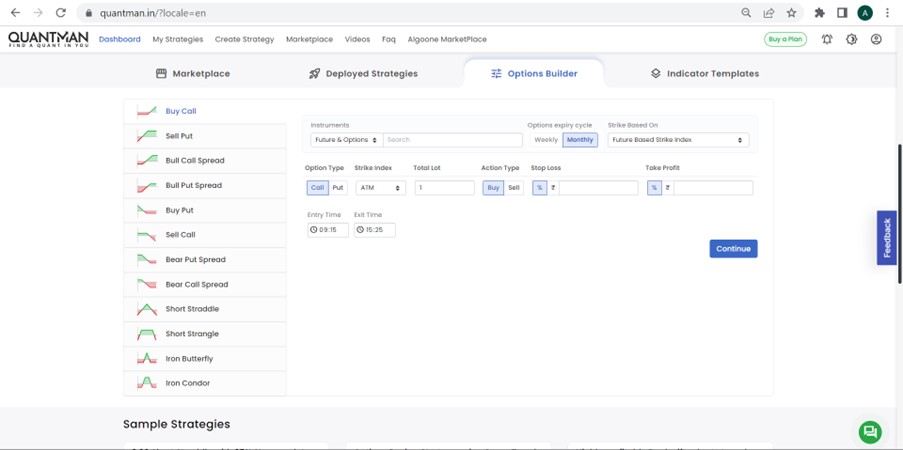Screen dimensions: 903x450
Task: Switch to the Deployed Strategies tab
Action: 363,74
